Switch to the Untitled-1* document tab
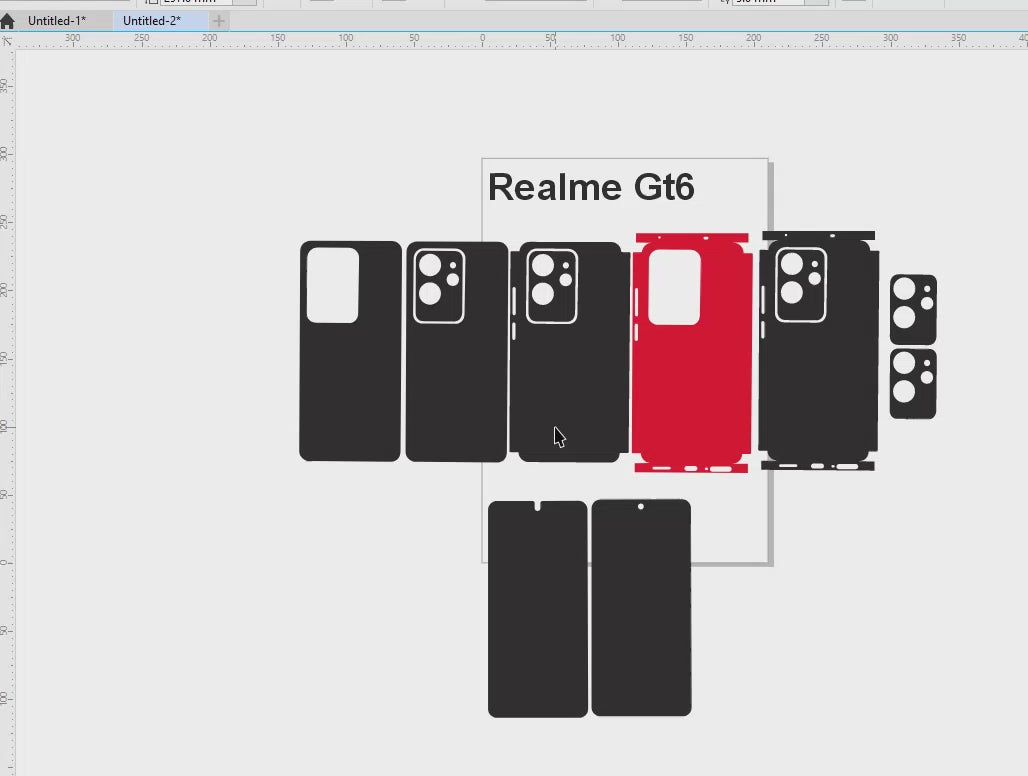 (56, 21)
